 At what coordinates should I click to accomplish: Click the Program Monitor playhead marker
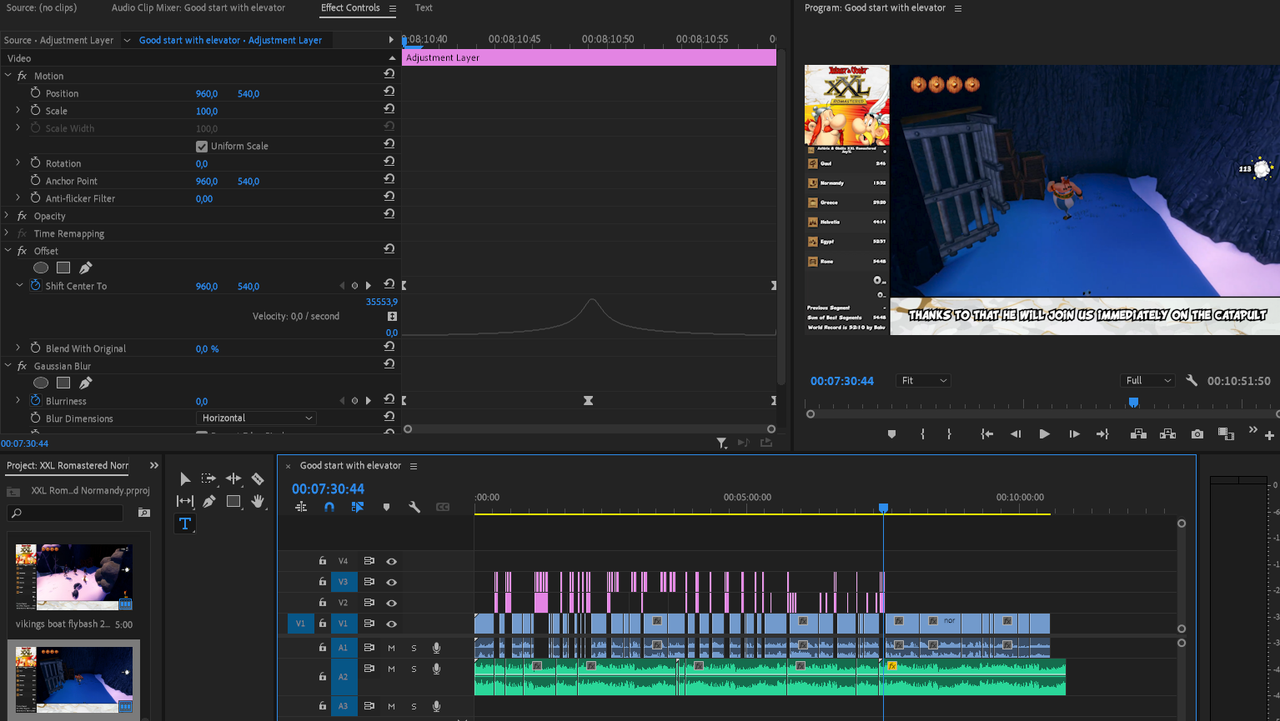[x=1133, y=402]
